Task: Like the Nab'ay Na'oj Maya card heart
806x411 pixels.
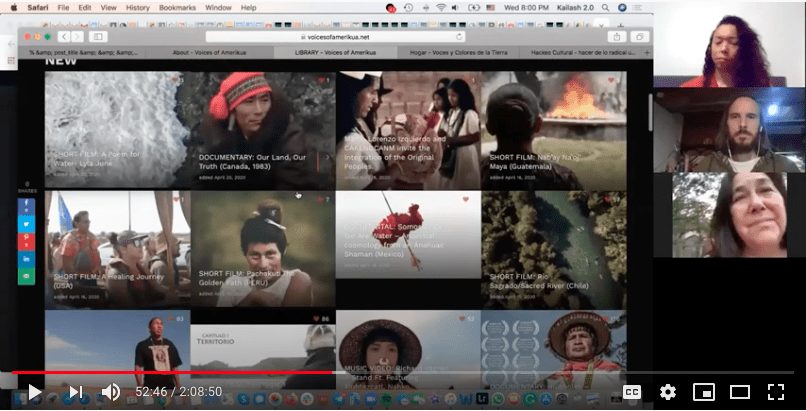Action: pos(611,80)
